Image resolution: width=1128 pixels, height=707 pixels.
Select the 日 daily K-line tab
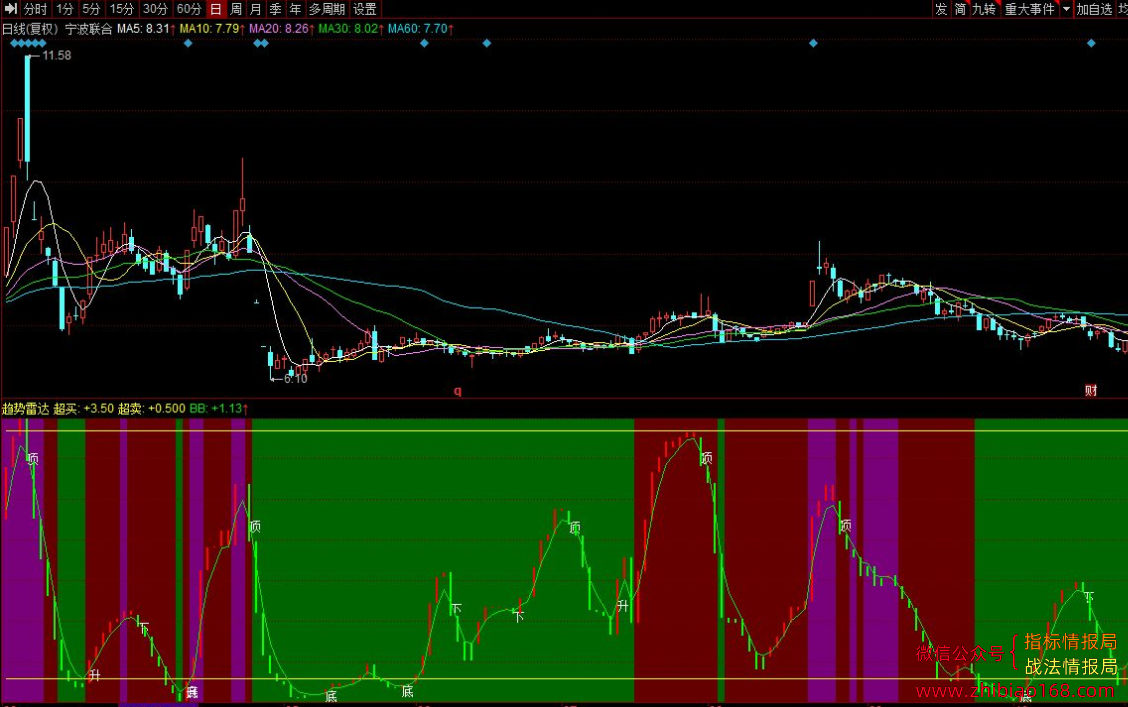coord(216,9)
